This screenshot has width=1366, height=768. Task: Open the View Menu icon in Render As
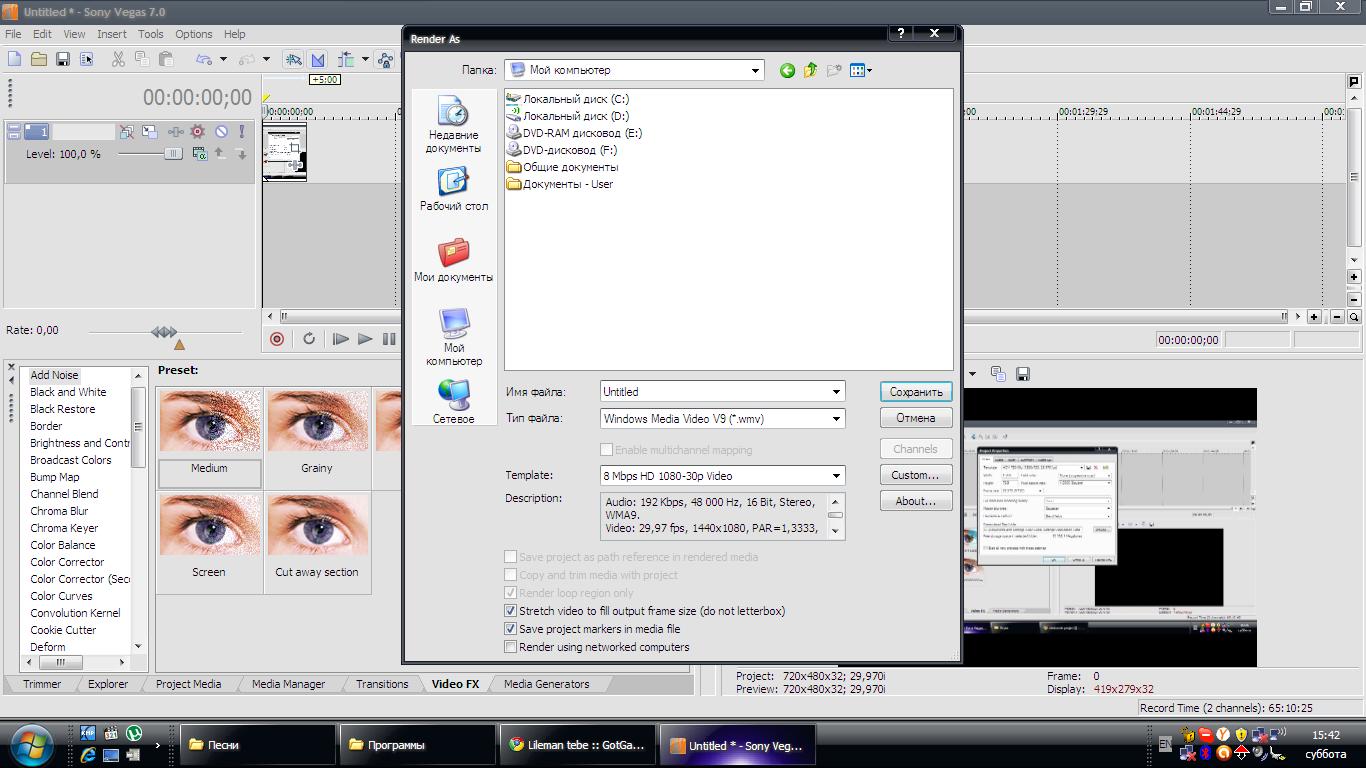click(860, 70)
